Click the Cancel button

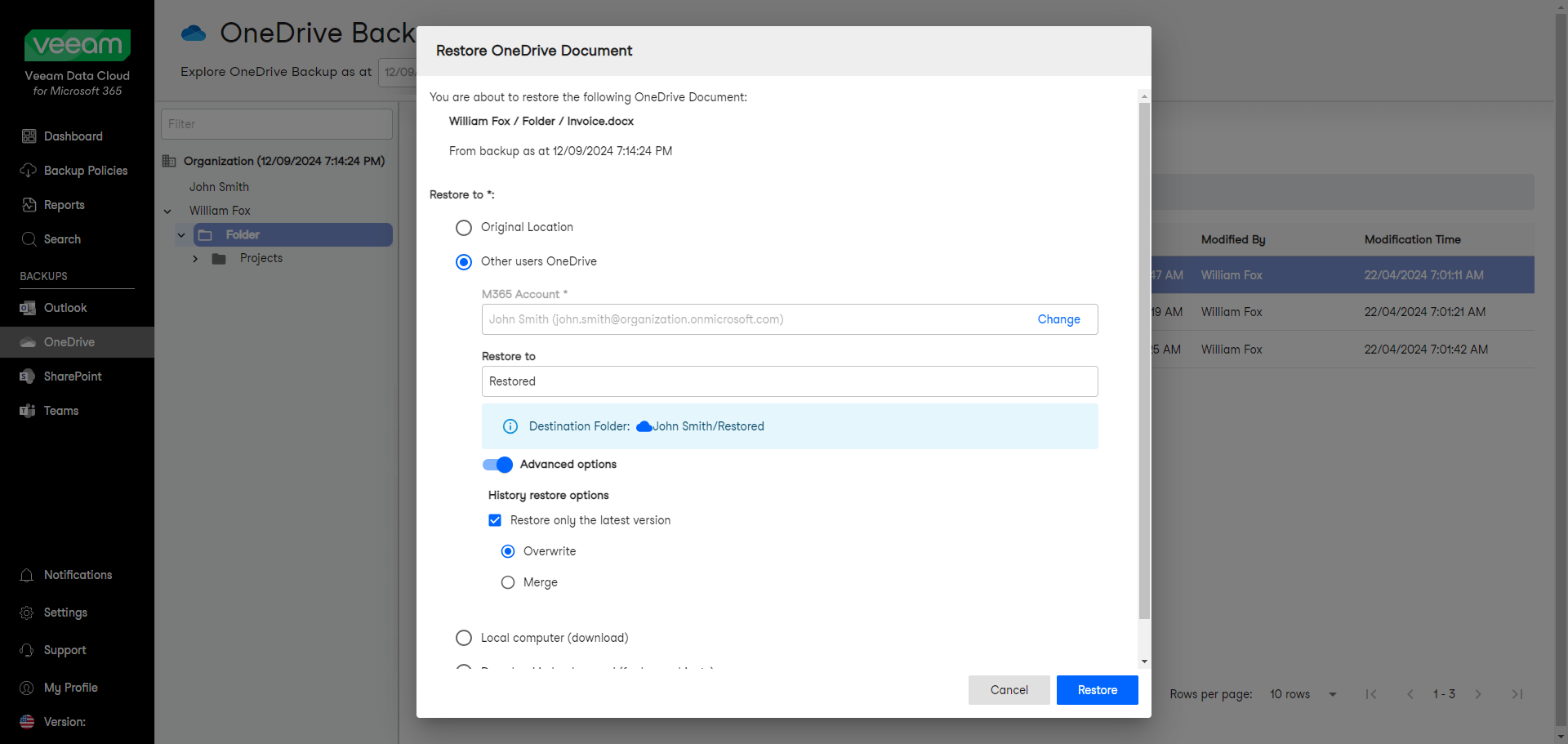[x=1009, y=690]
